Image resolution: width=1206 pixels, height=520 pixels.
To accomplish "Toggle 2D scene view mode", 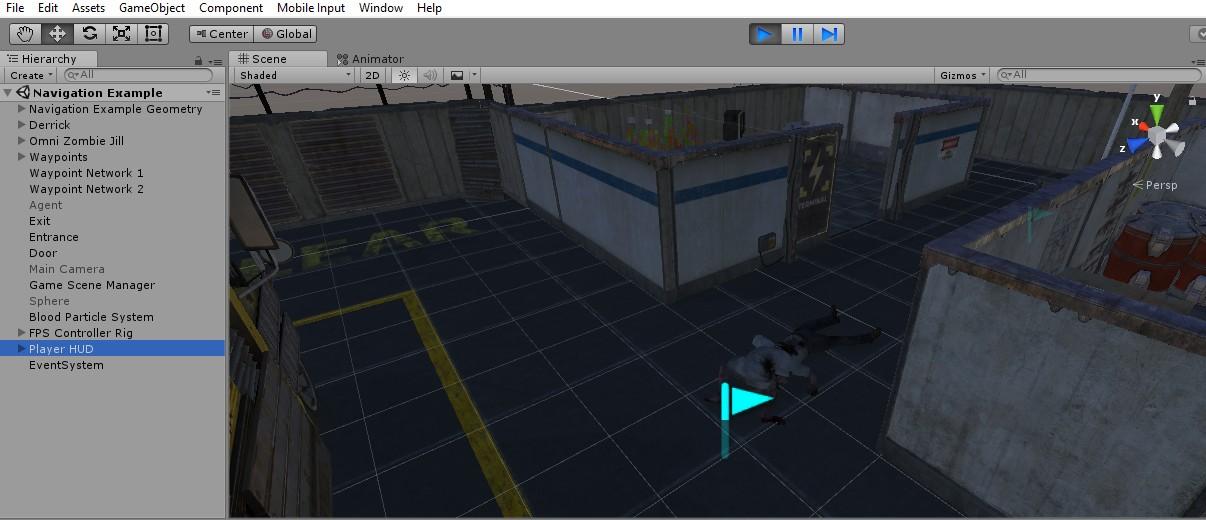I will (372, 75).
